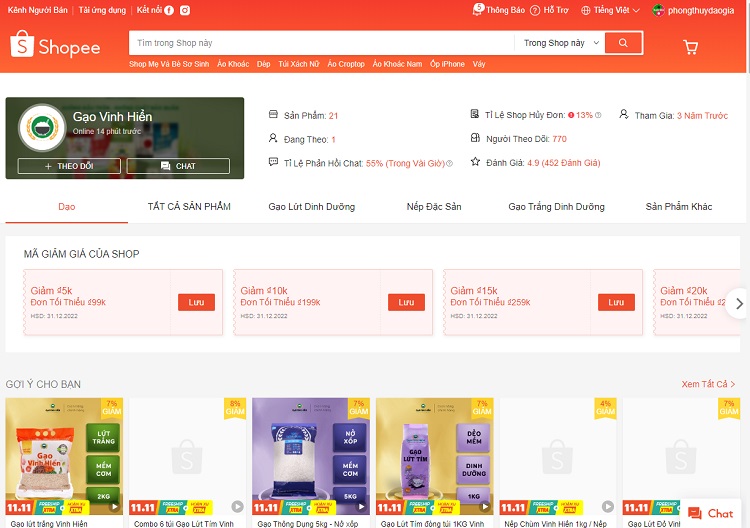Click the Hỗ Trợ help question icon
This screenshot has height=528, width=750.
(x=535, y=11)
